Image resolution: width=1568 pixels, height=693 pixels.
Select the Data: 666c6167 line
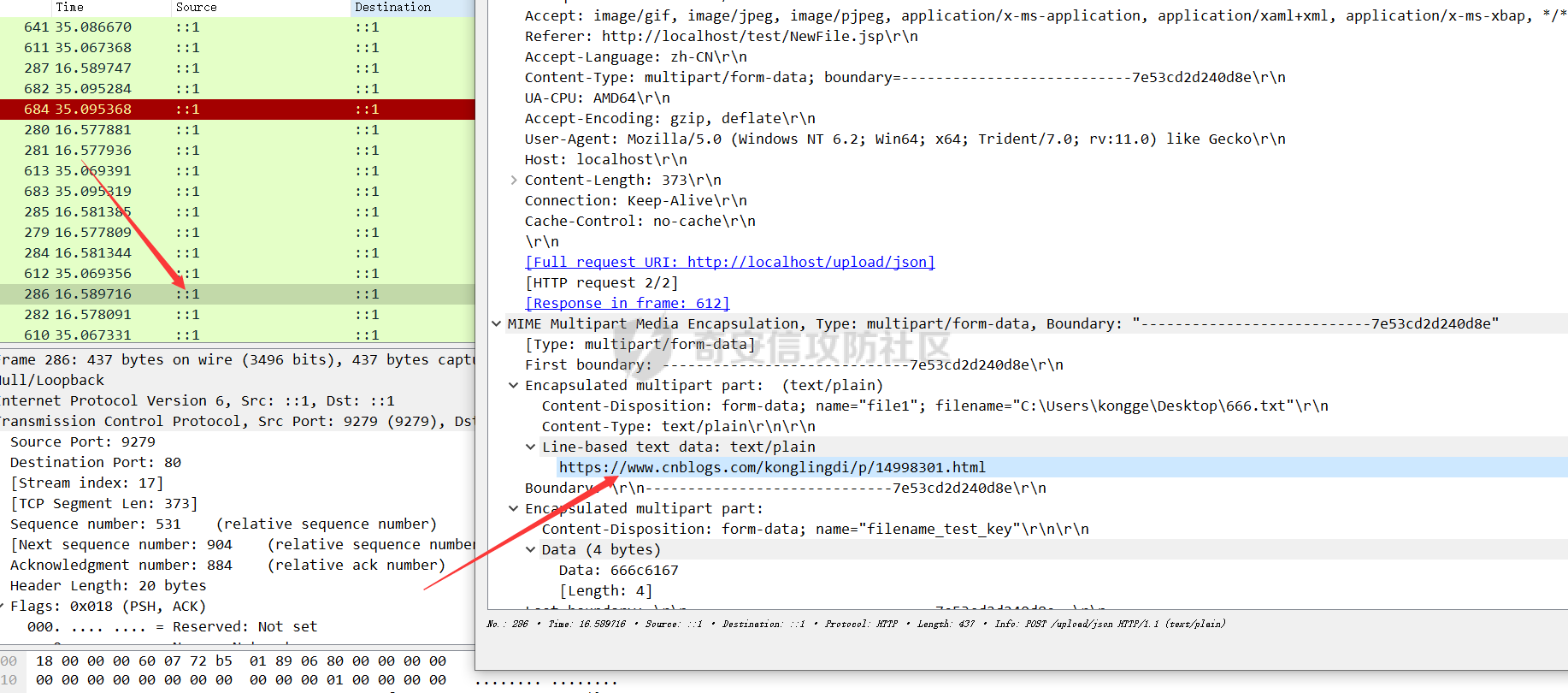(618, 570)
